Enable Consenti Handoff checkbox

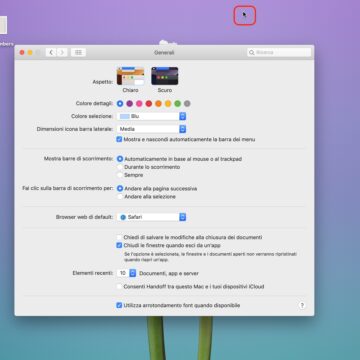coord(119,286)
